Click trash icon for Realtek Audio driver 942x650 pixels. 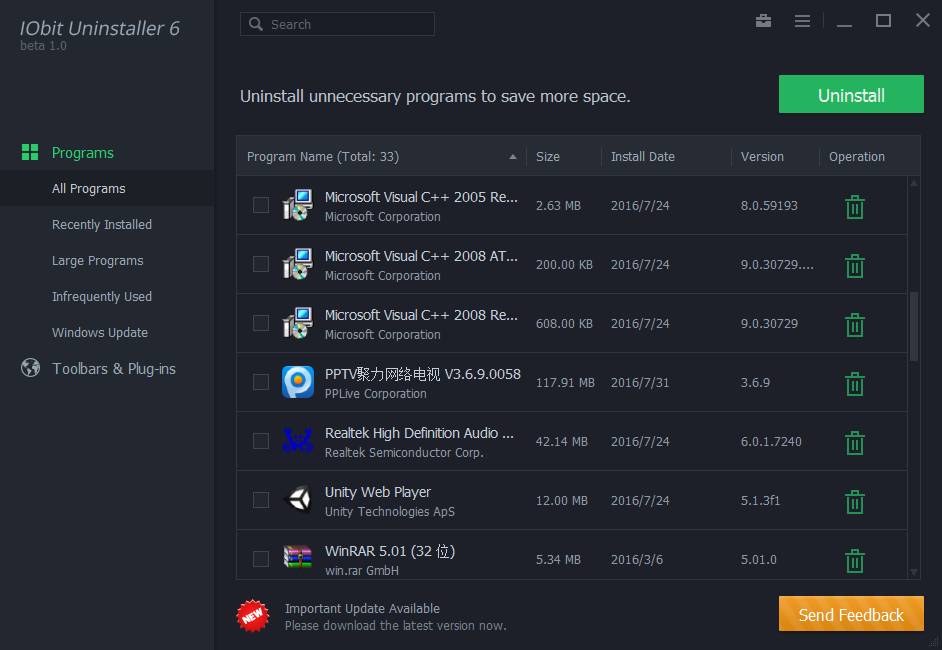point(855,443)
